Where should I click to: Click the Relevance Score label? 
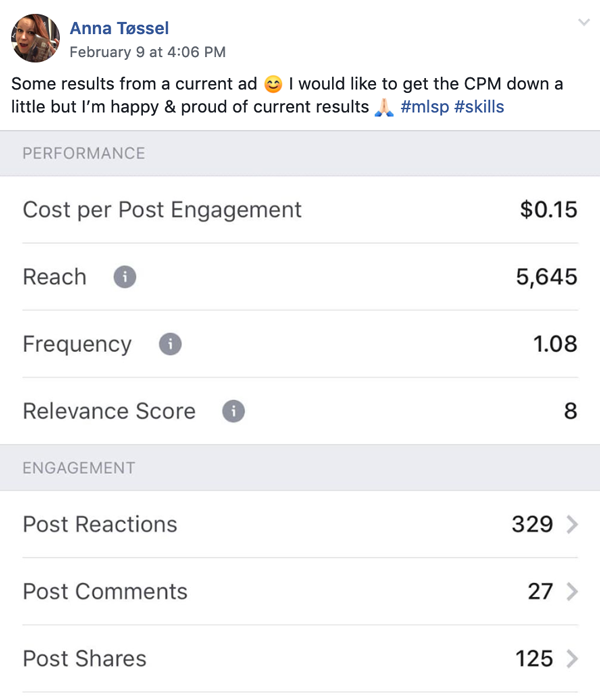click(x=109, y=411)
